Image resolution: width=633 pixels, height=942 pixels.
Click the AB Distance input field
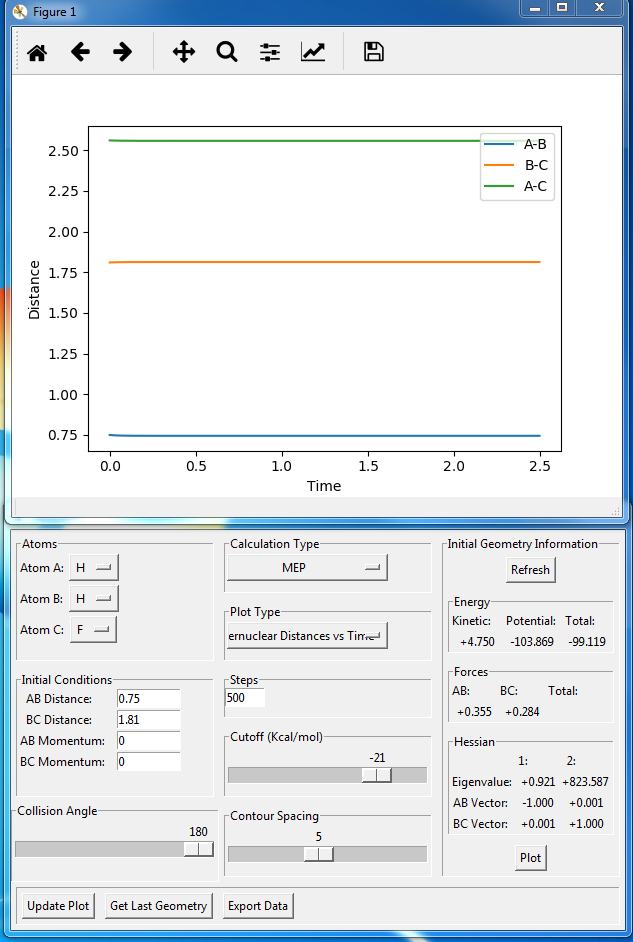(x=149, y=699)
